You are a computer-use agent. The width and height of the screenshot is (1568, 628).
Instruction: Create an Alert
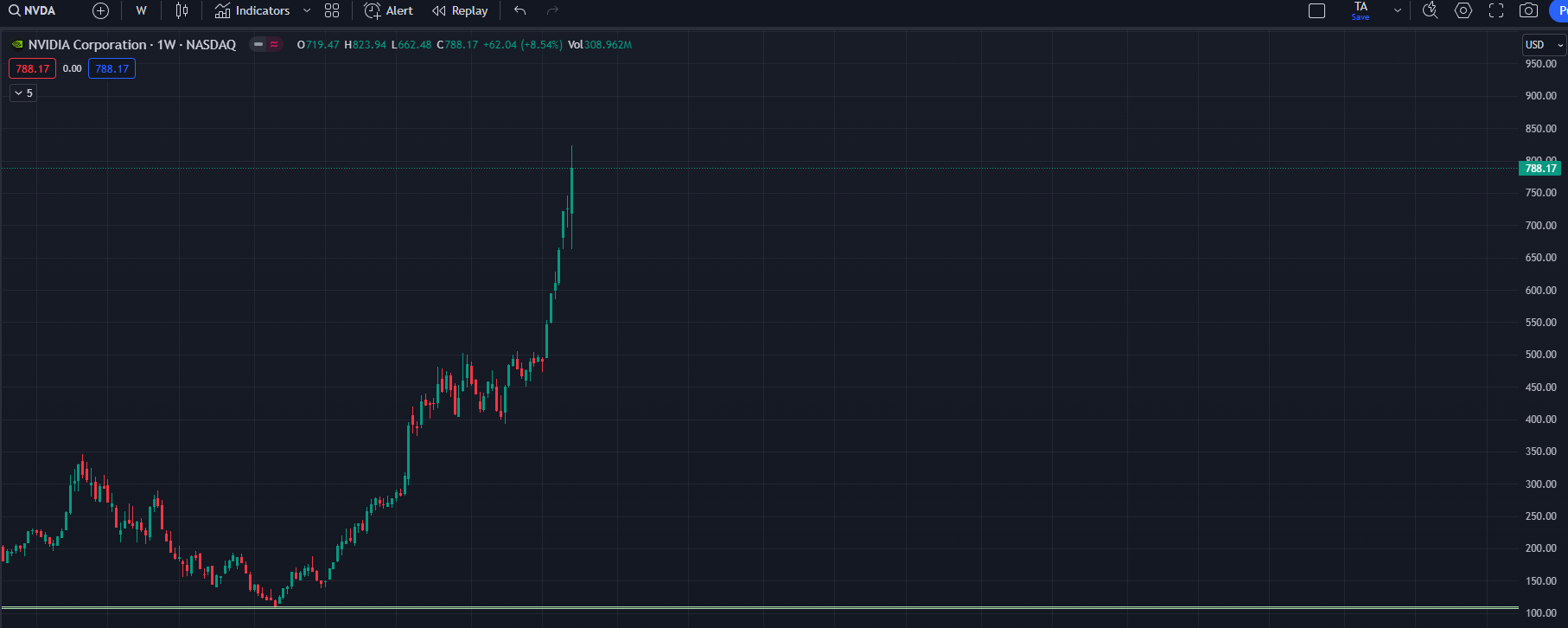click(x=389, y=10)
